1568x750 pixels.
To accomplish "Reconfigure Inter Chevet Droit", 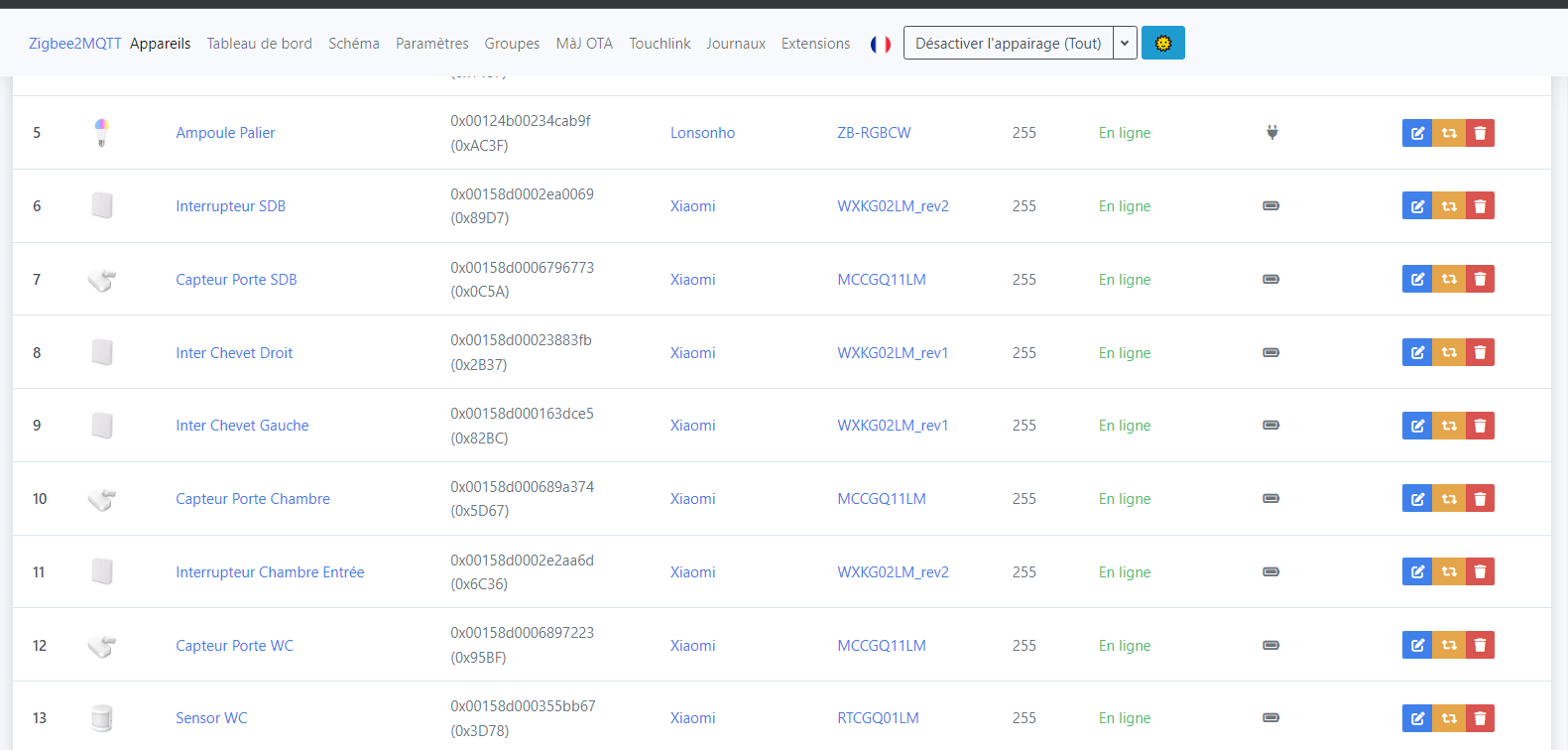I will pos(1449,352).
